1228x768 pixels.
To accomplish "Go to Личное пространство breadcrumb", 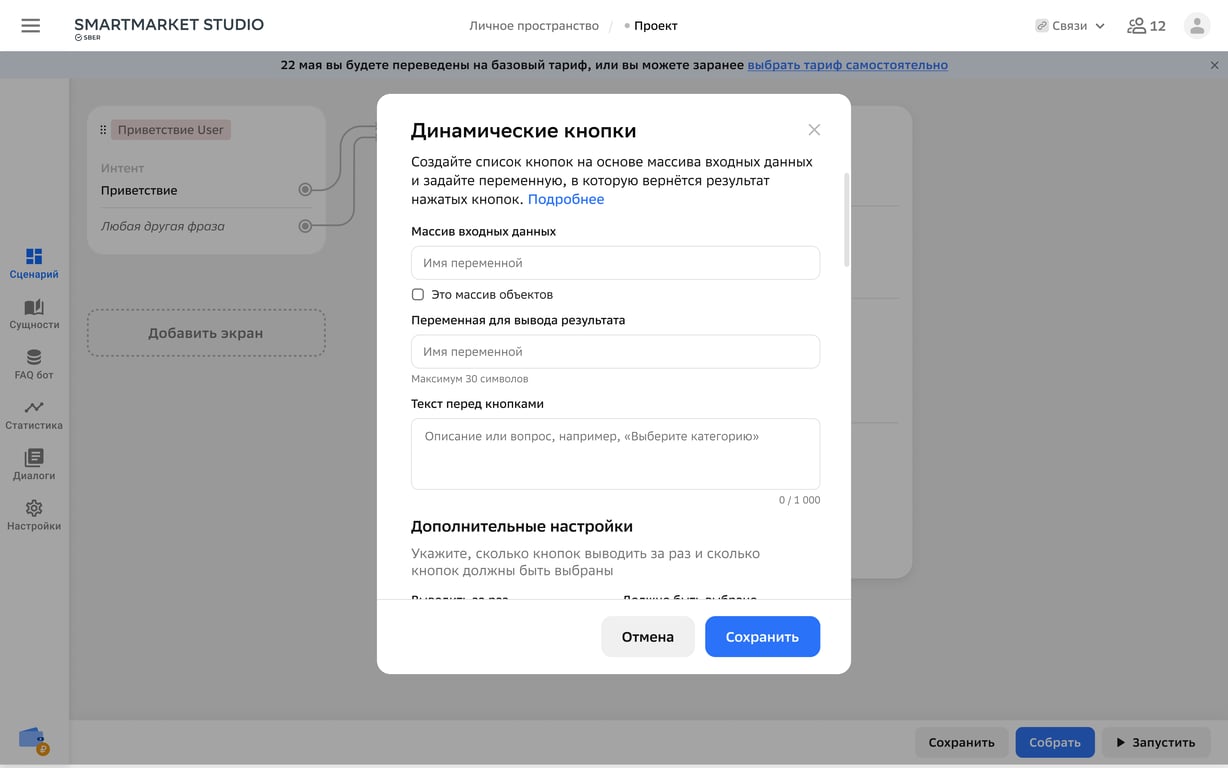I will 534,26.
